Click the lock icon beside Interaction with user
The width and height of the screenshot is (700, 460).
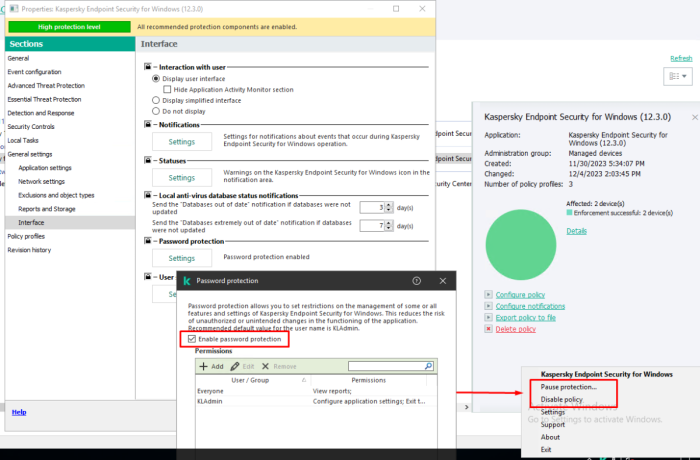tap(147, 66)
